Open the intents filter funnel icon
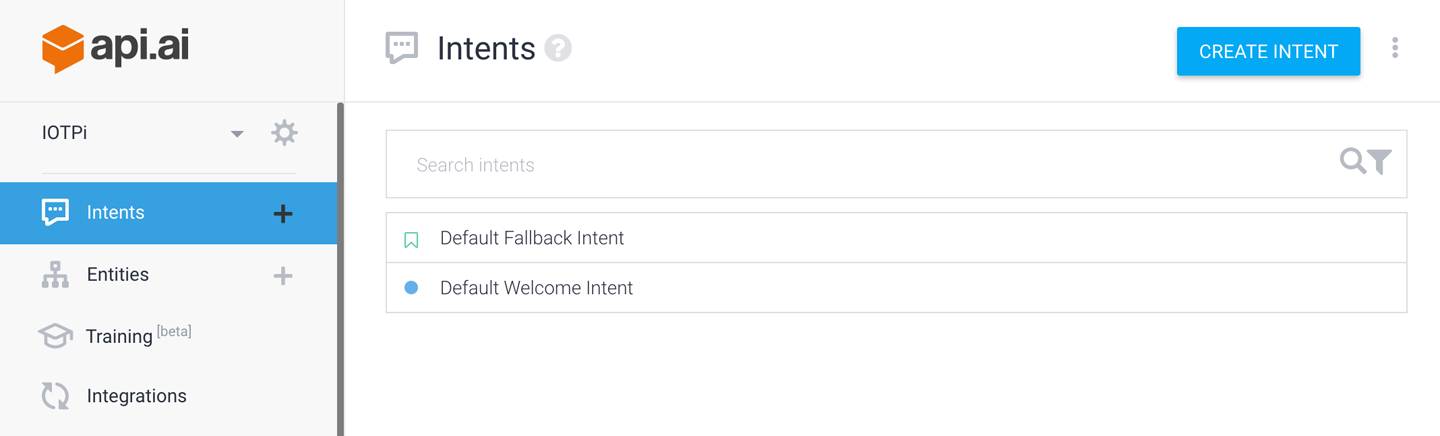 coord(1380,161)
